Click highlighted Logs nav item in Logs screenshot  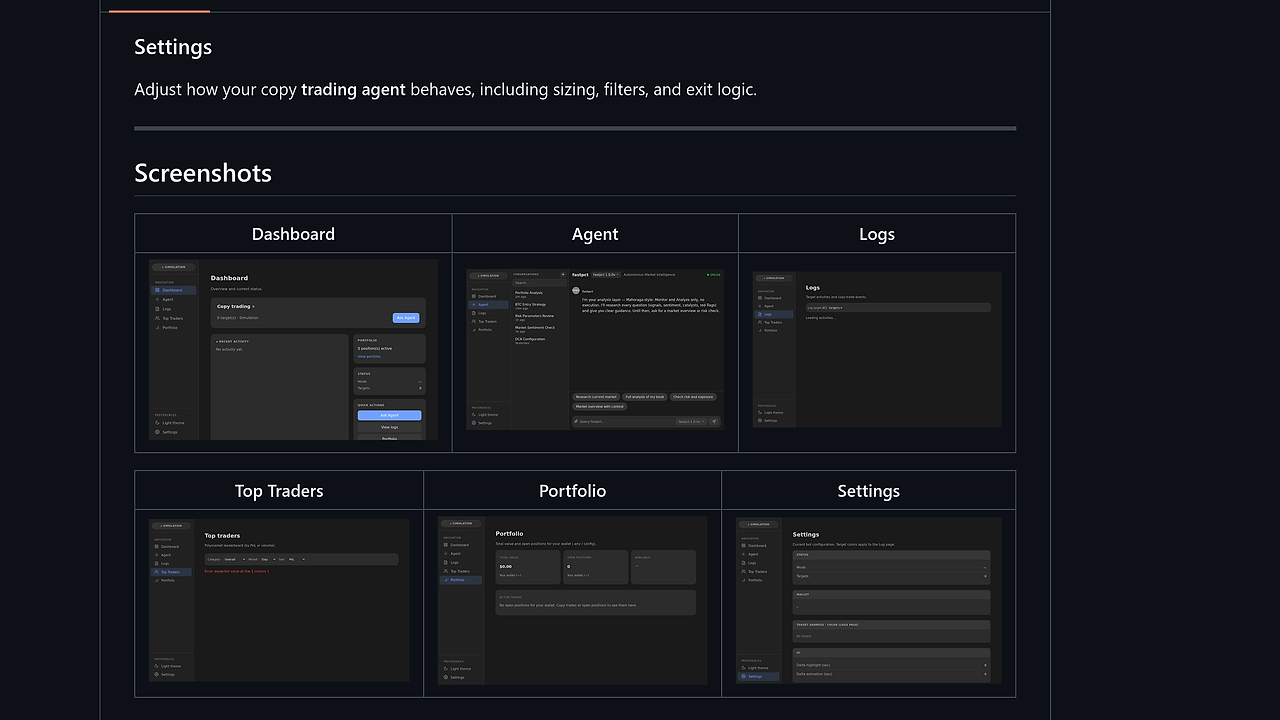pyautogui.click(x=774, y=314)
